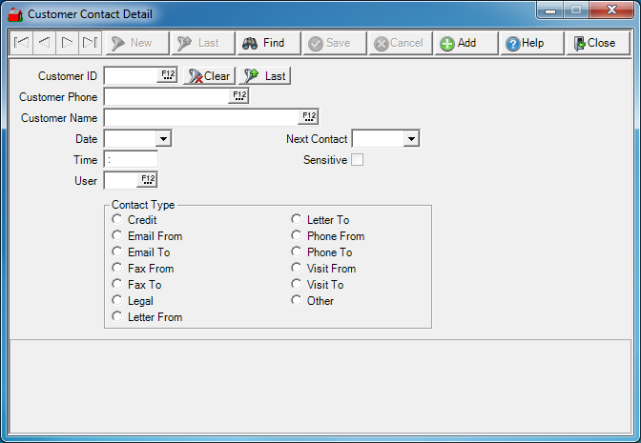Enable the Sensitive checkbox

[x=357, y=160]
